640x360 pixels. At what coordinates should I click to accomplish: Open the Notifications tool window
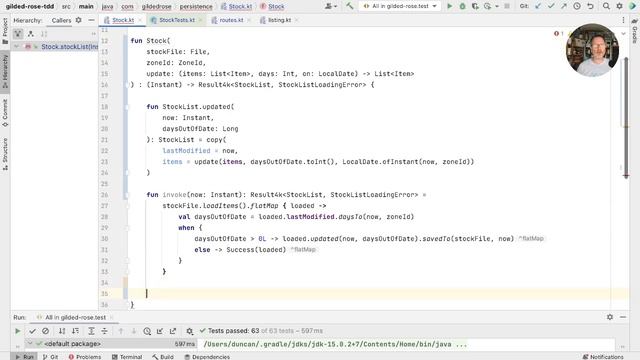pos(603,357)
